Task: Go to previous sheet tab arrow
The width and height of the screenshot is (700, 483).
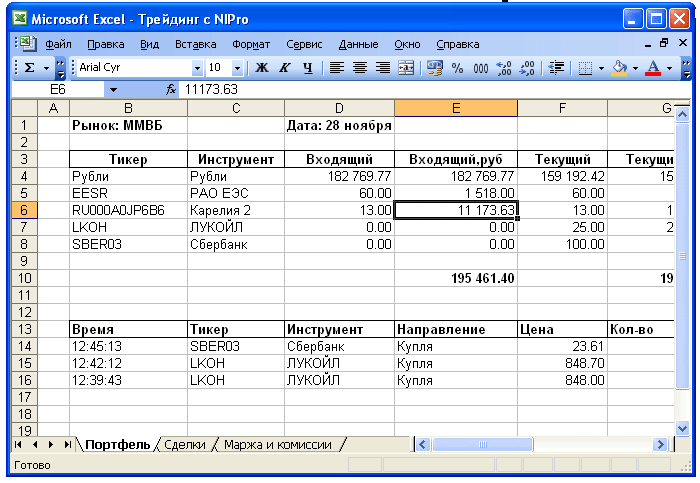Action: pos(35,445)
